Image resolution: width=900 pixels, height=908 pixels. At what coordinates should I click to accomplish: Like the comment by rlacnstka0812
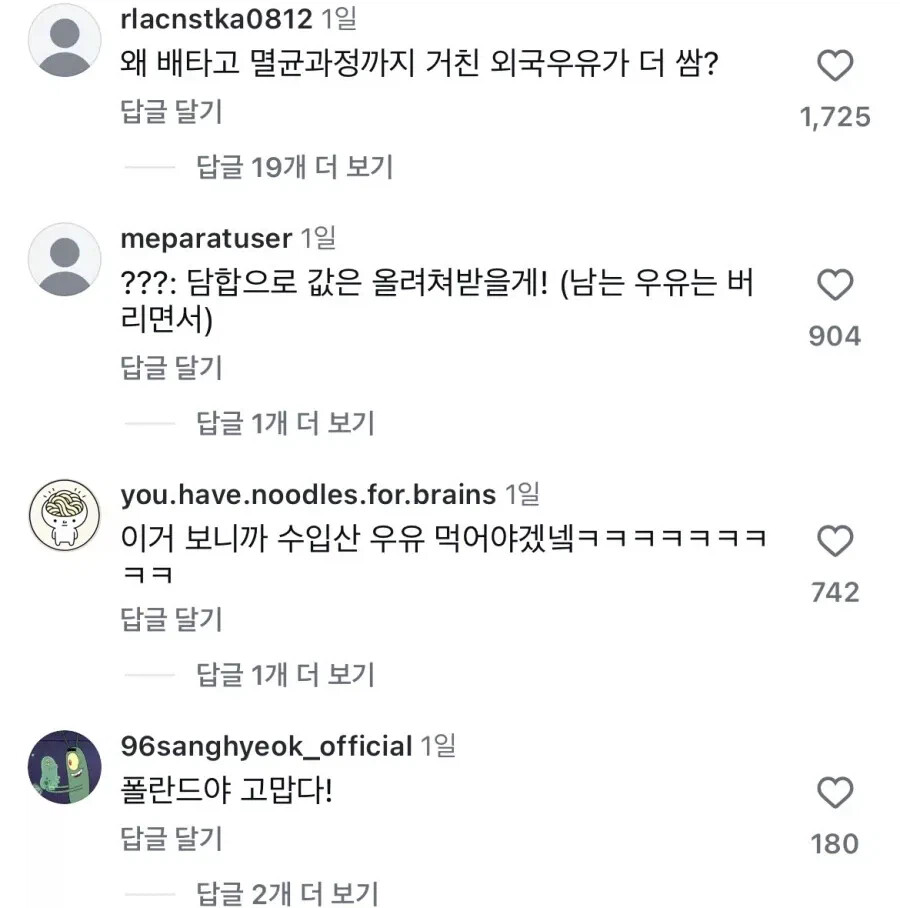click(835, 67)
